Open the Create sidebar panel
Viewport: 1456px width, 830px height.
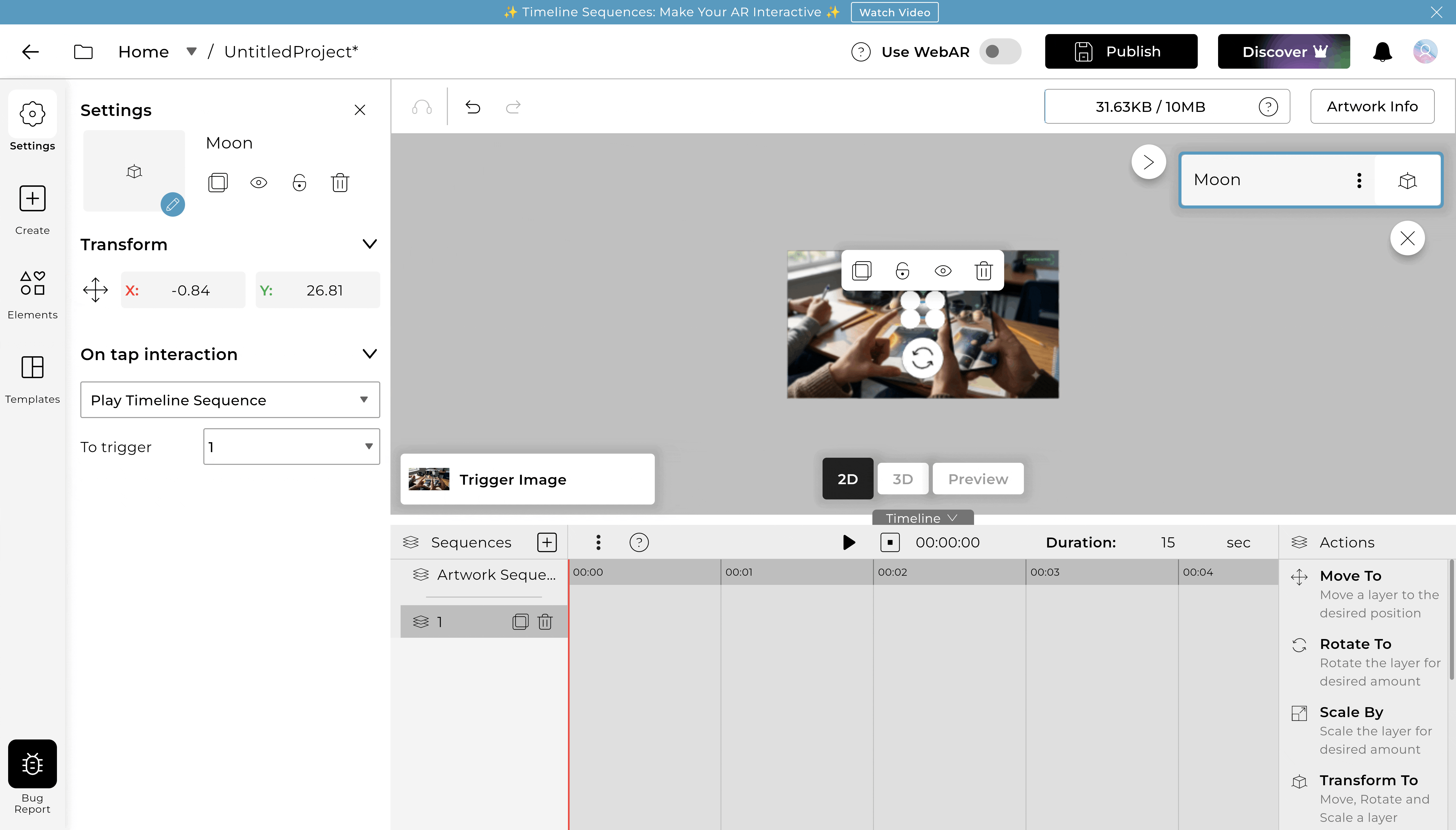33,210
